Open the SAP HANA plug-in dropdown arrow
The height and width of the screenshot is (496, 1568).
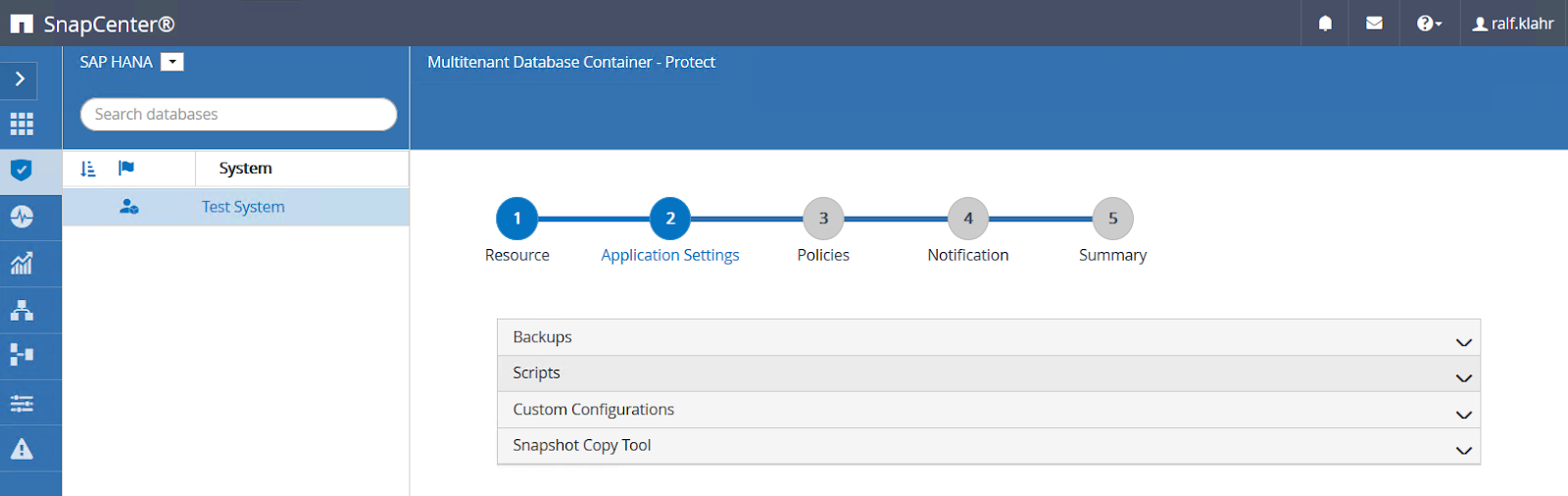(172, 62)
